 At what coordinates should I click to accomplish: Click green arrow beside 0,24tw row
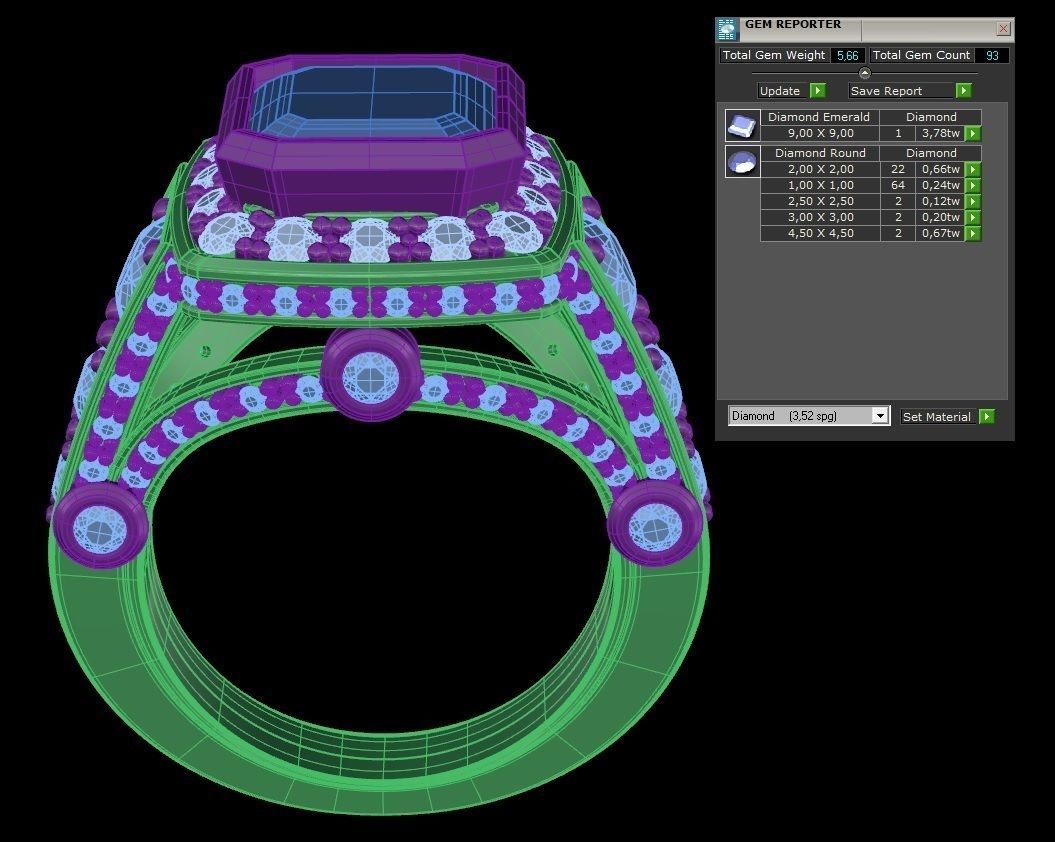point(973,186)
